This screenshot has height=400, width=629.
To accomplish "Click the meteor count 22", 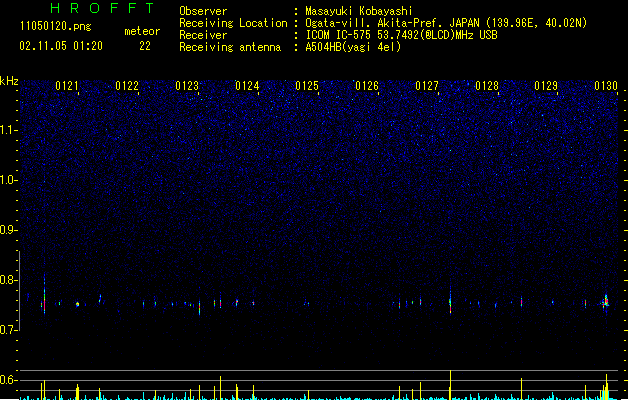I will tap(145, 46).
